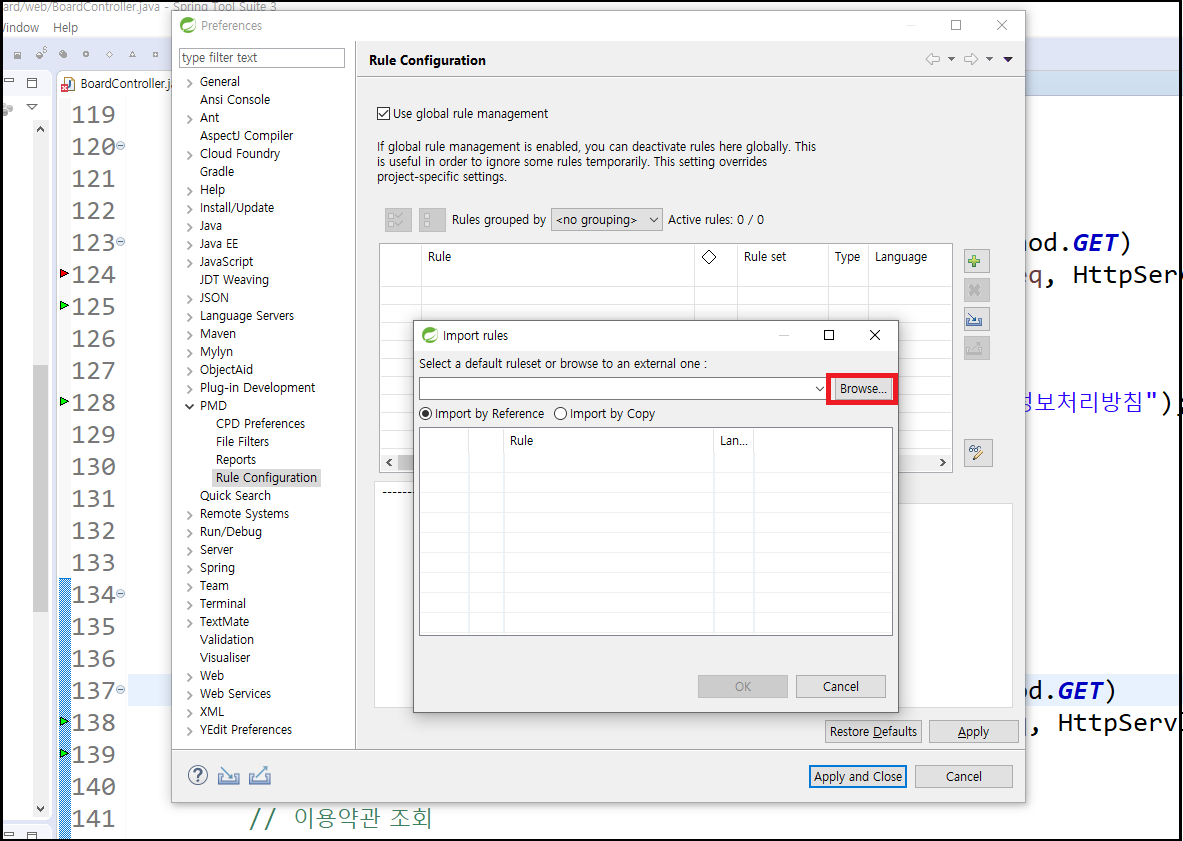Select Validation preference page
Image resolution: width=1183 pixels, height=841 pixels.
pos(226,640)
